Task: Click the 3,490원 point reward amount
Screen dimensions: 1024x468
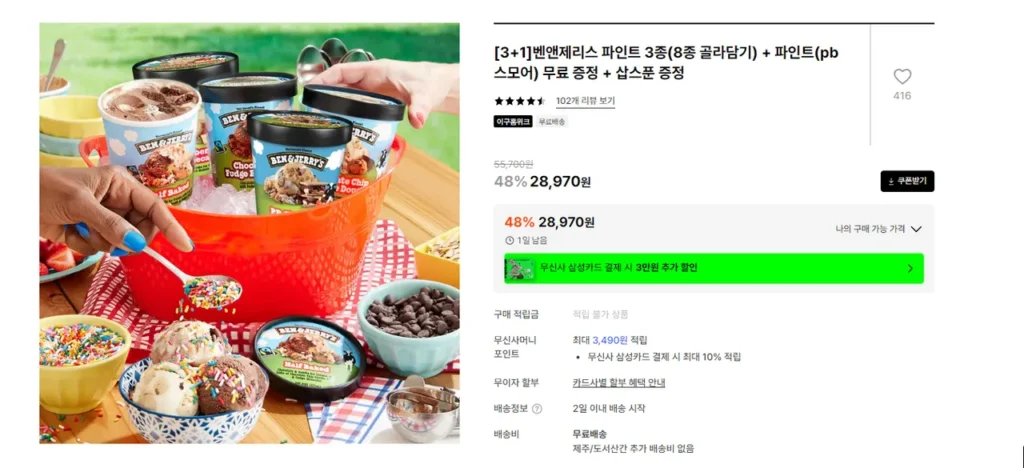Action: point(610,340)
